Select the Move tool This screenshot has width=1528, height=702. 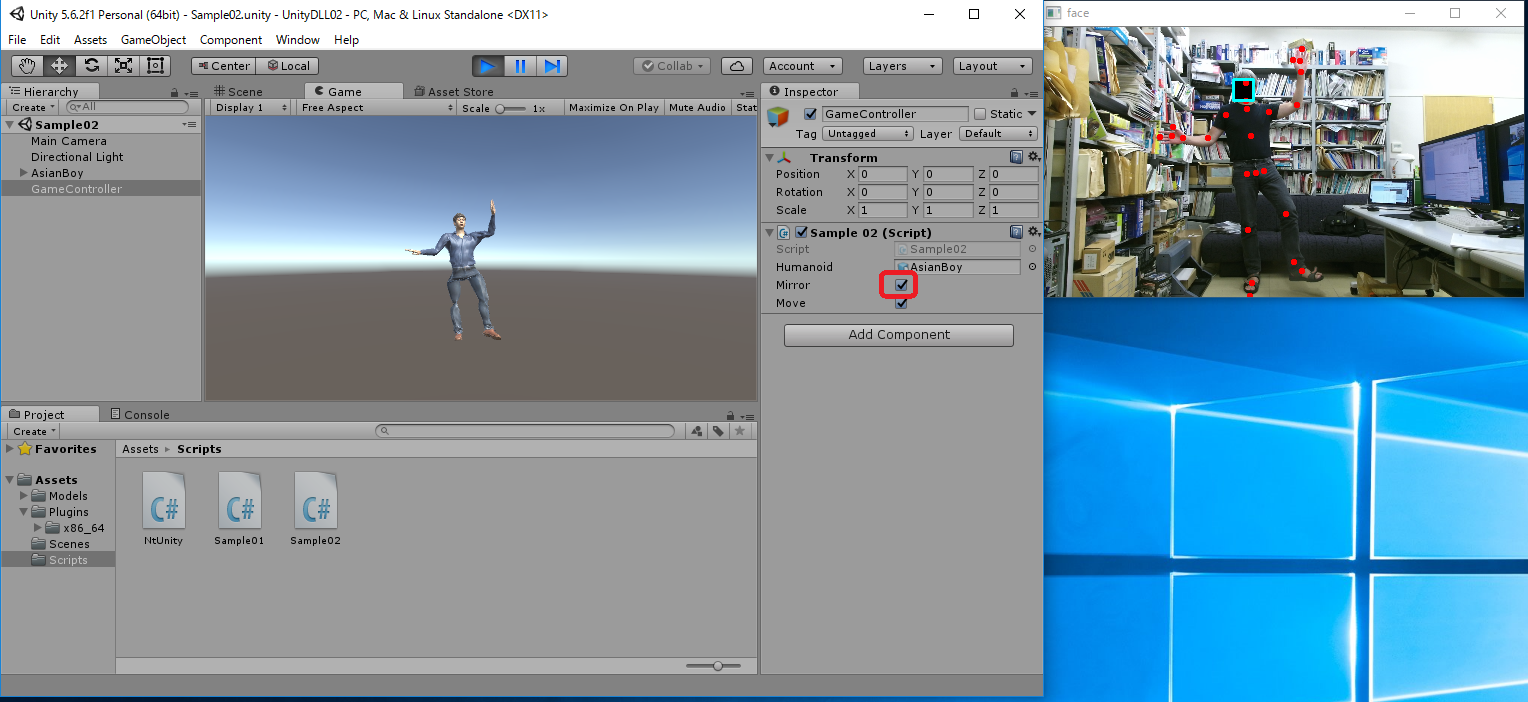[59, 66]
